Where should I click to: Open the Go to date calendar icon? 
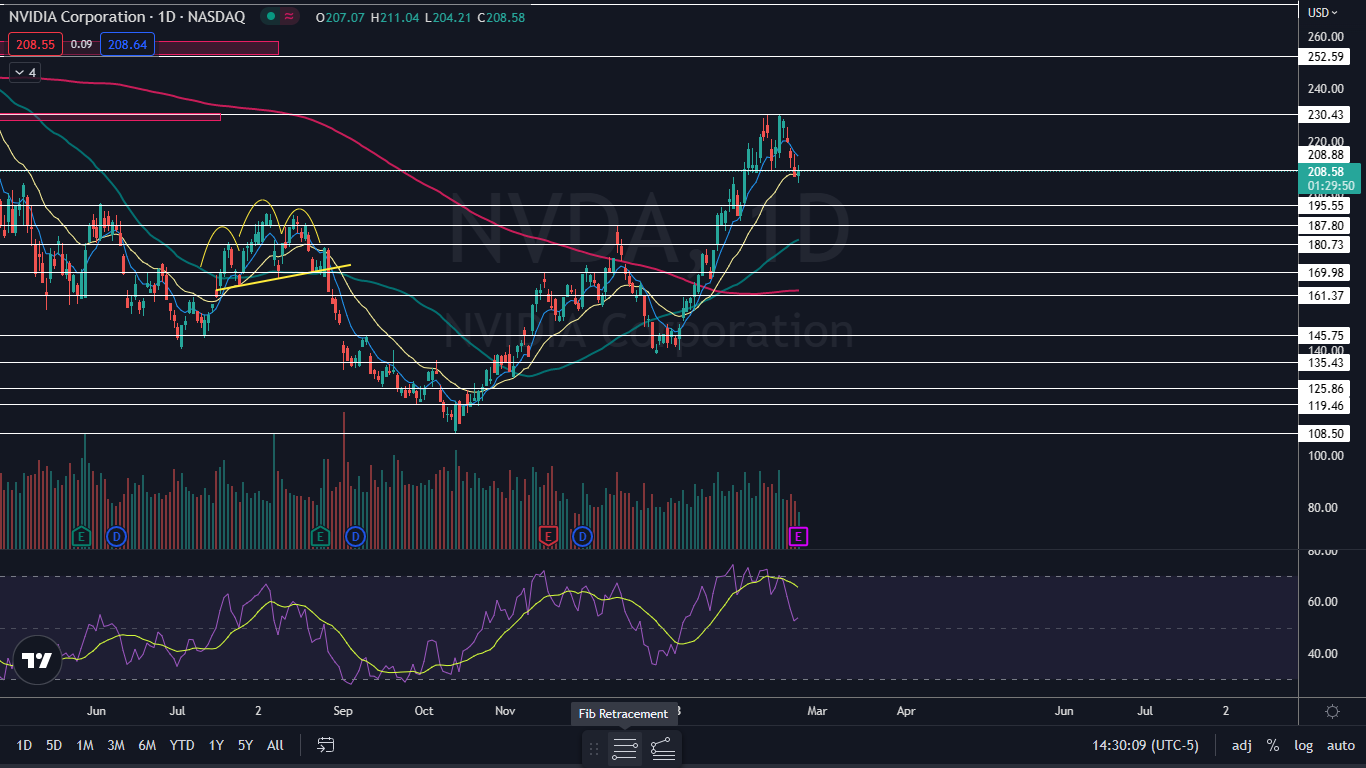tap(325, 745)
